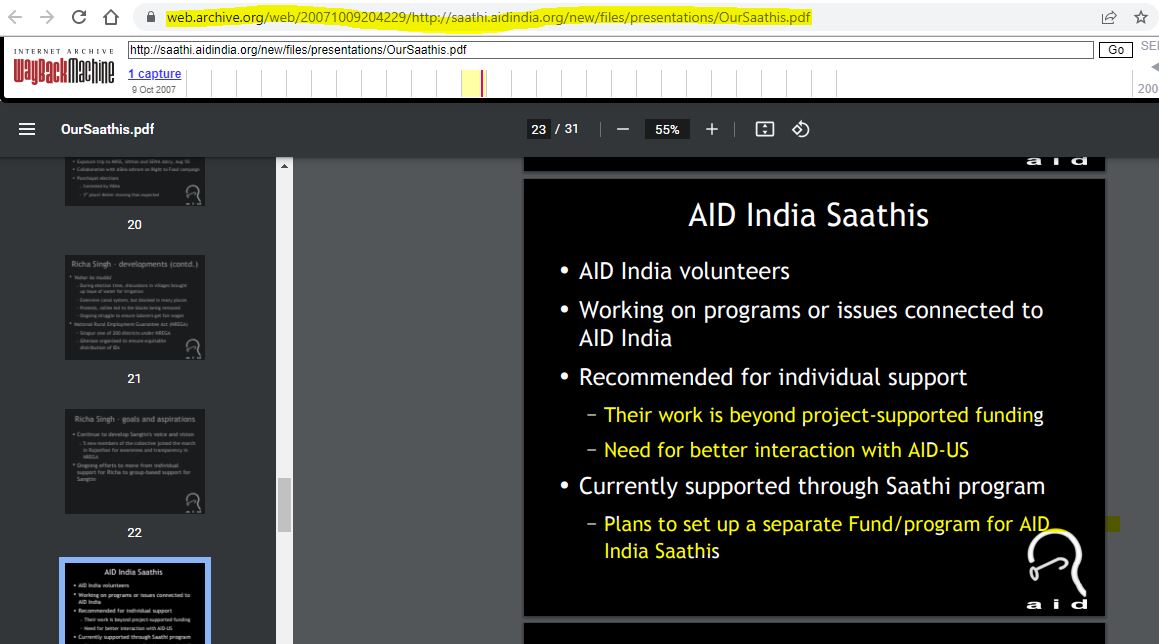Open the browser home page

coord(111,17)
